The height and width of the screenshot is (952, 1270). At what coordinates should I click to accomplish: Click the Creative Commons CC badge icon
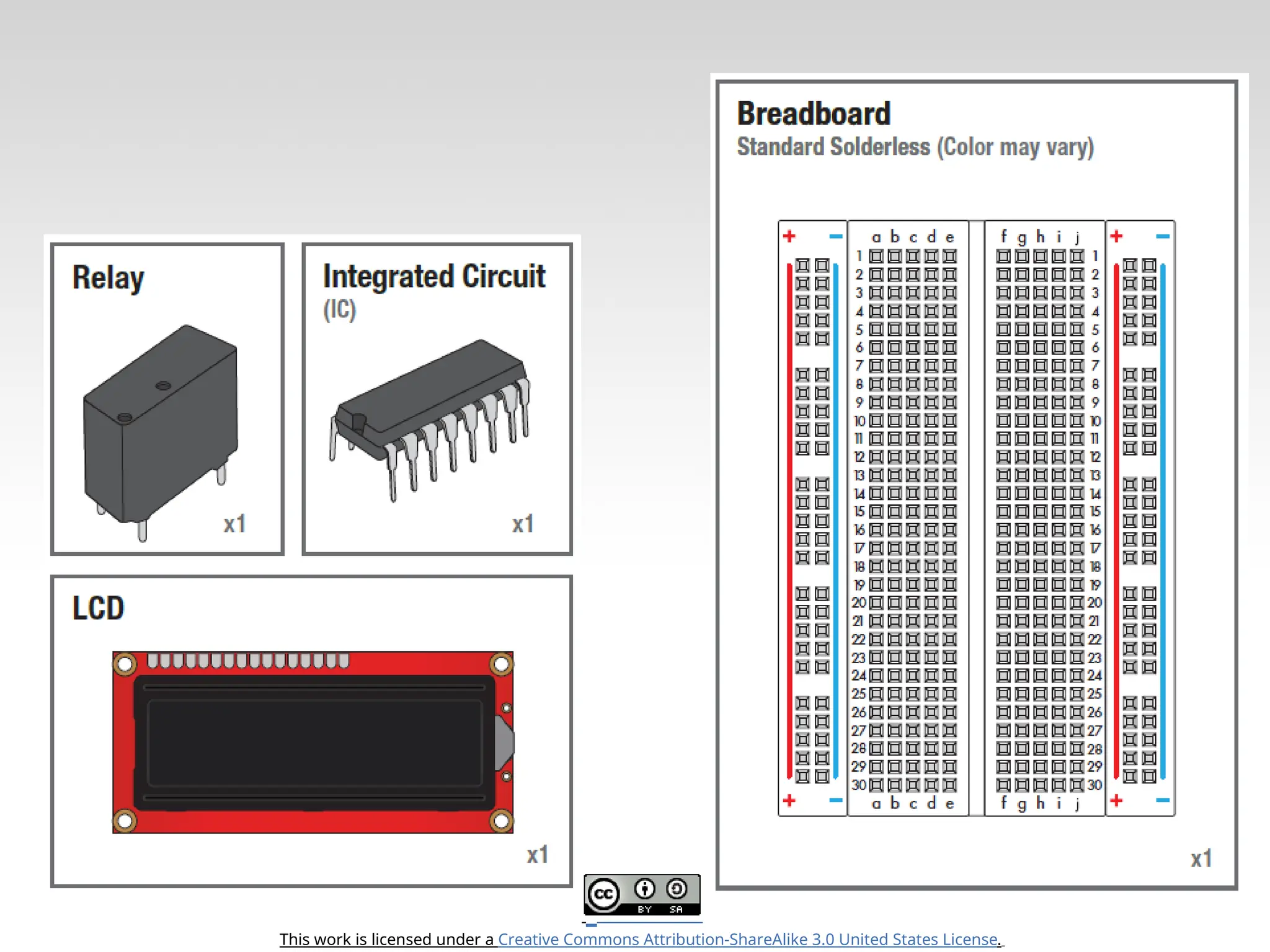[604, 894]
